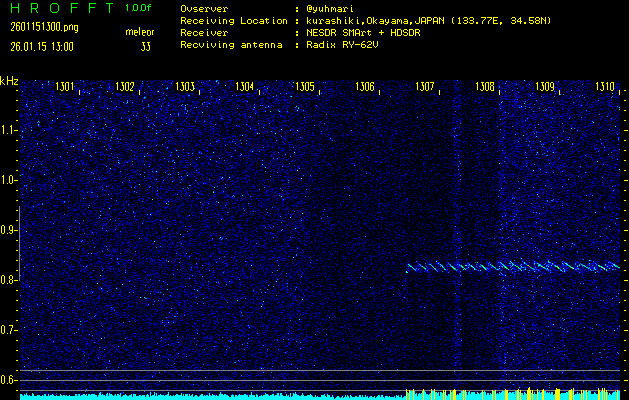Click the 0.9 kHz axis label
Image resolution: width=629 pixels, height=400 pixels.
click(x=8, y=230)
